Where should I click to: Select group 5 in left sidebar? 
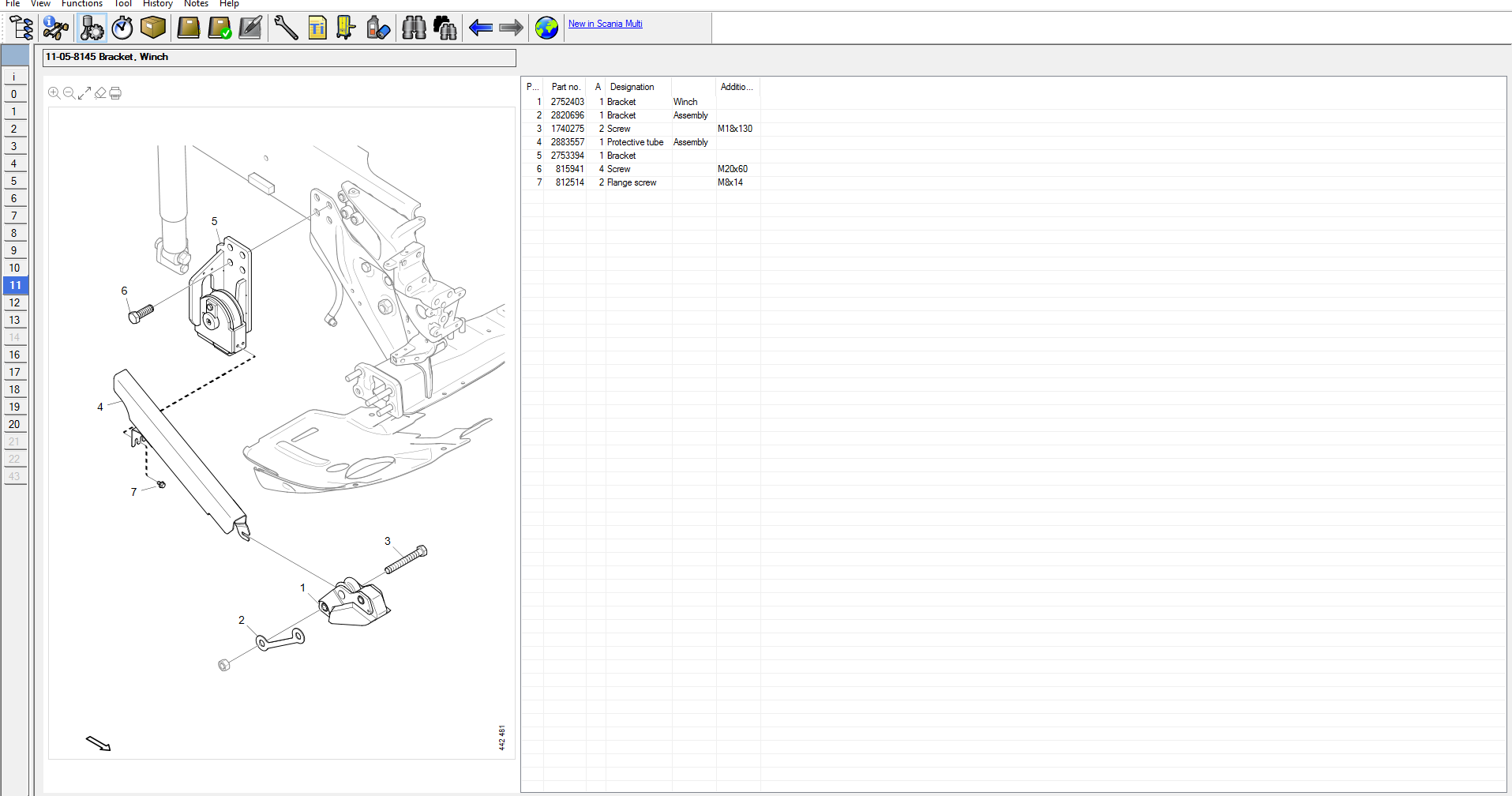coord(14,181)
